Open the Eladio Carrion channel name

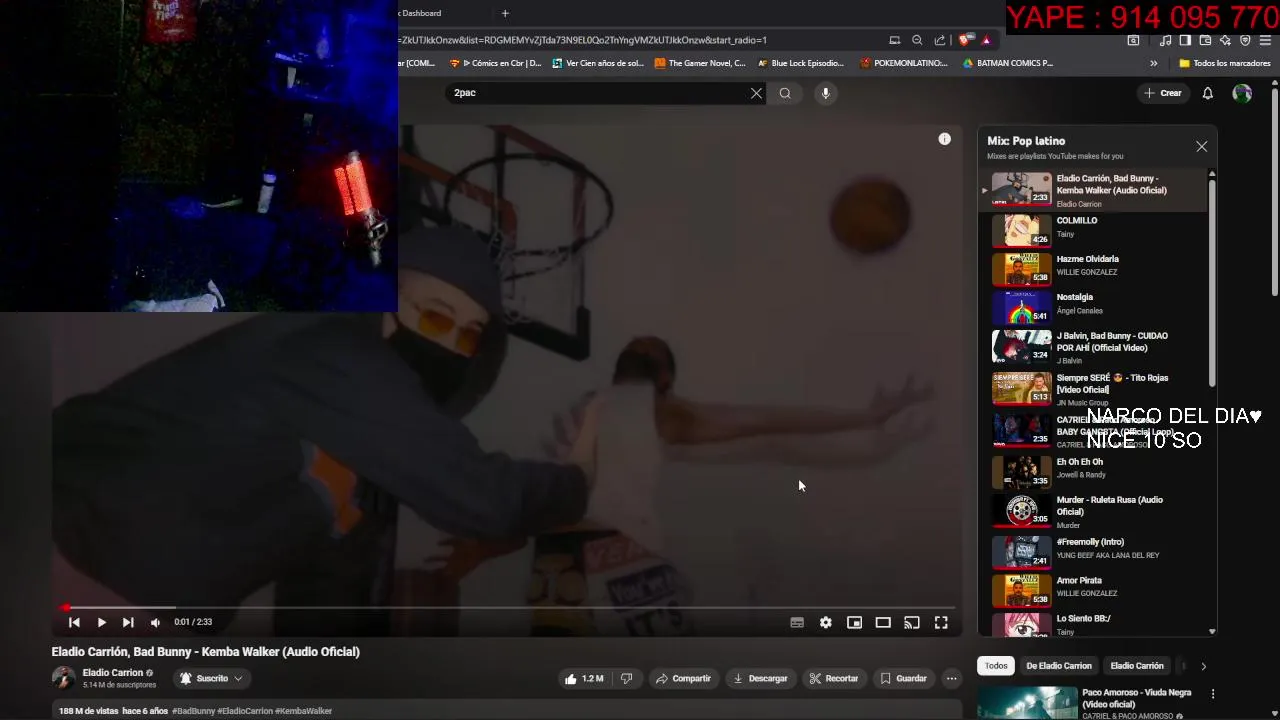tap(113, 673)
